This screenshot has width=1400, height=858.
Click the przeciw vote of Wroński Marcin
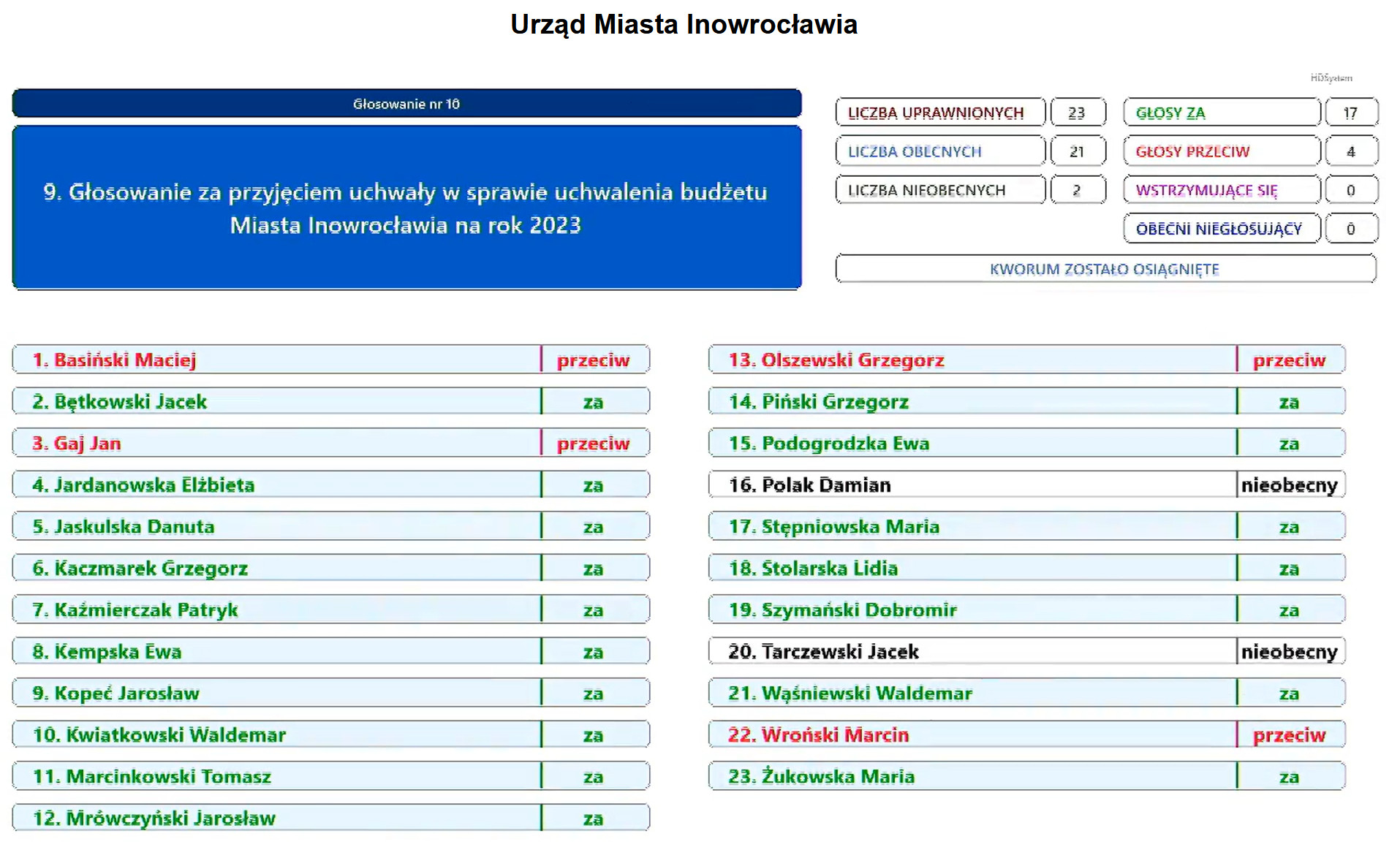click(1290, 735)
